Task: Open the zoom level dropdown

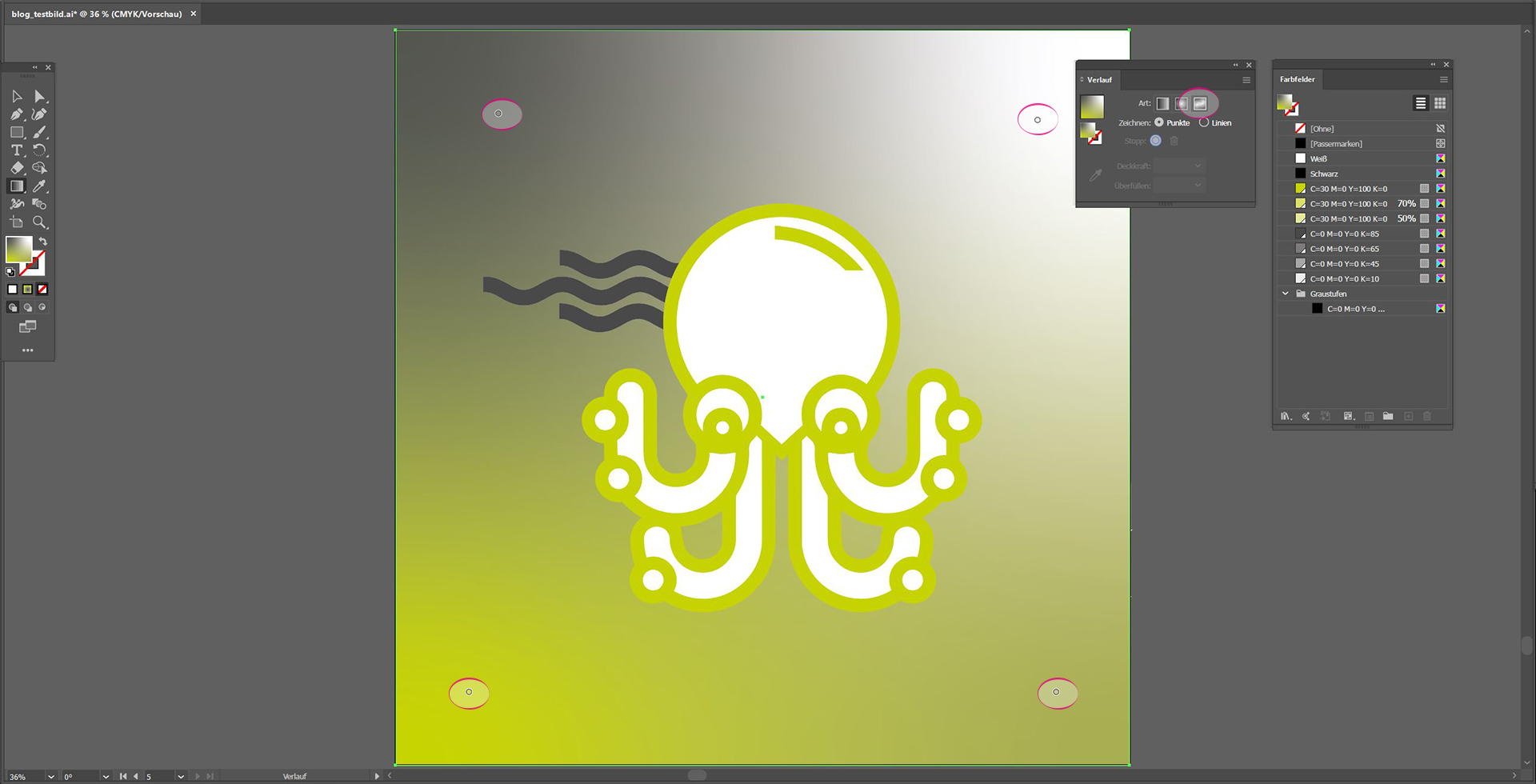Action: 51,776
